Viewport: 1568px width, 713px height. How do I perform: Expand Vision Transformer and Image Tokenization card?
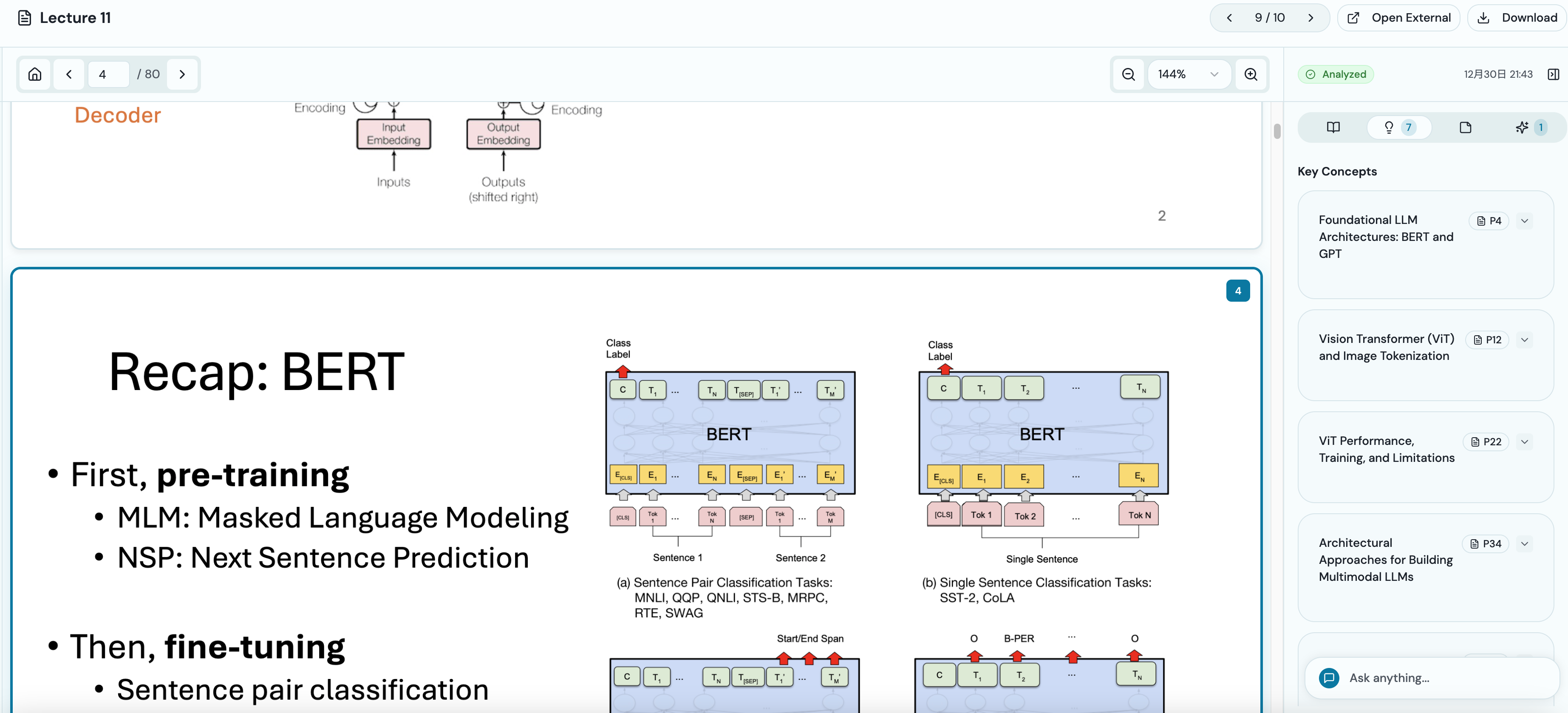(x=1524, y=340)
